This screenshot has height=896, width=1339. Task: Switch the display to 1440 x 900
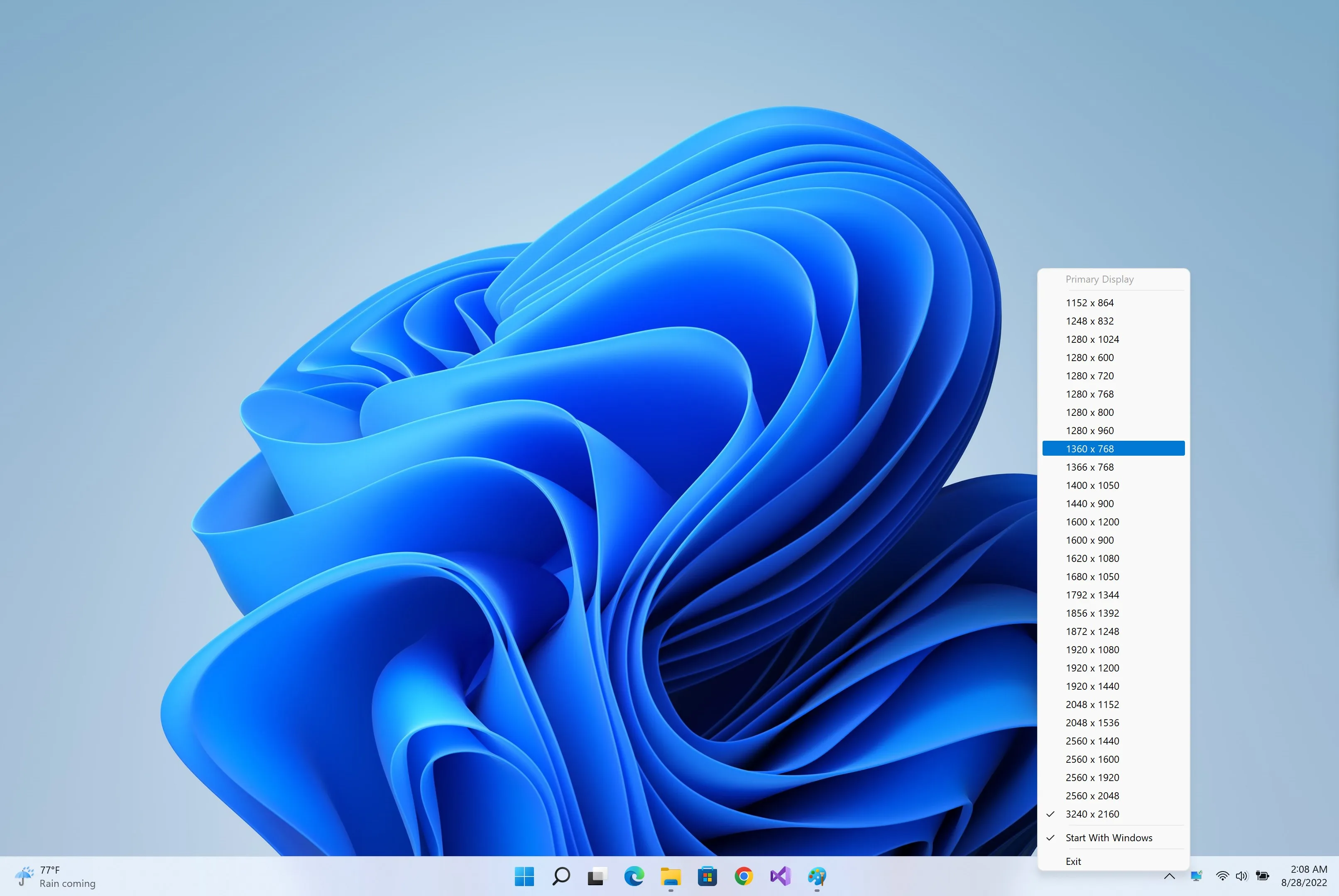tap(1114, 504)
